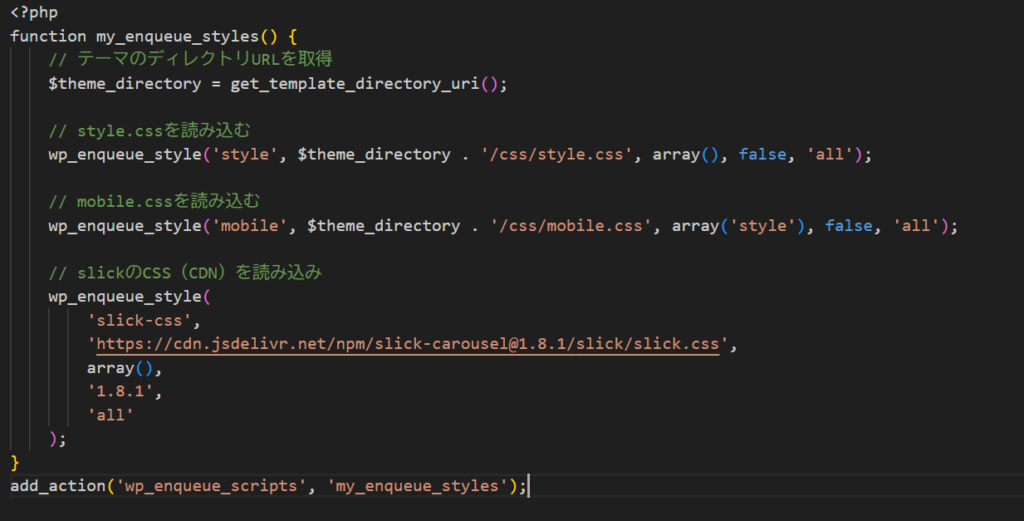The image size is (1024, 521).
Task: Click the function's closing curly brace
Action: click(x=15, y=463)
